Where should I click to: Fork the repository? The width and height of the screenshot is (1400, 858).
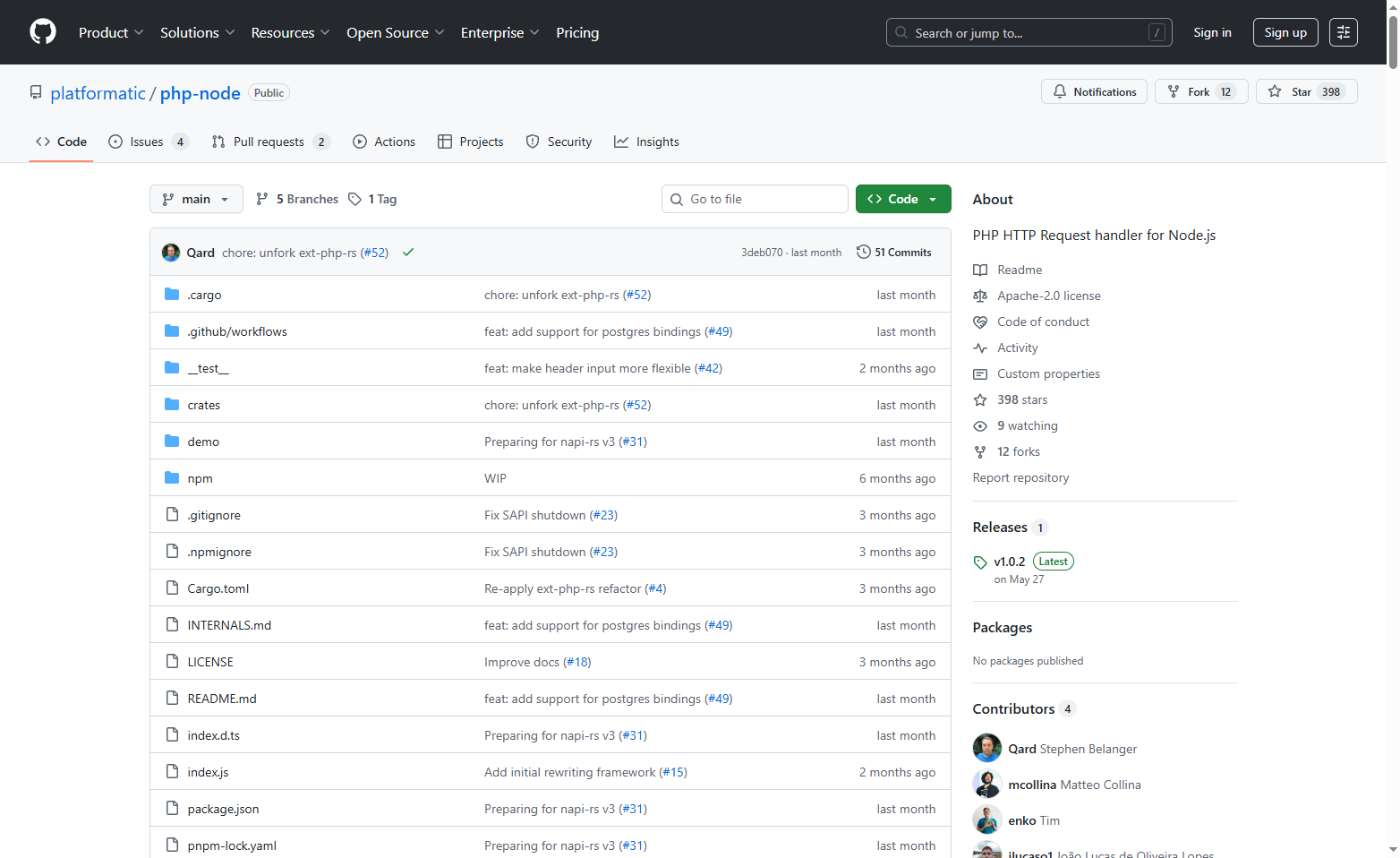tap(1200, 91)
